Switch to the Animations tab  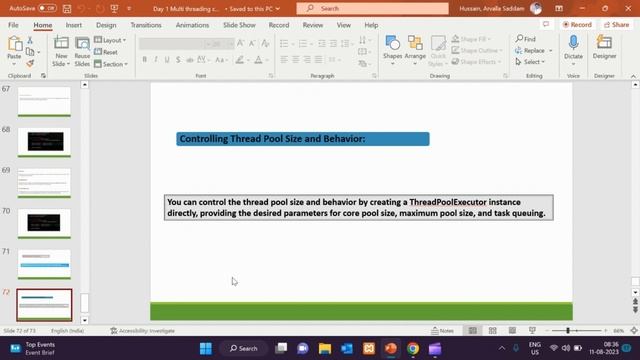click(192, 25)
